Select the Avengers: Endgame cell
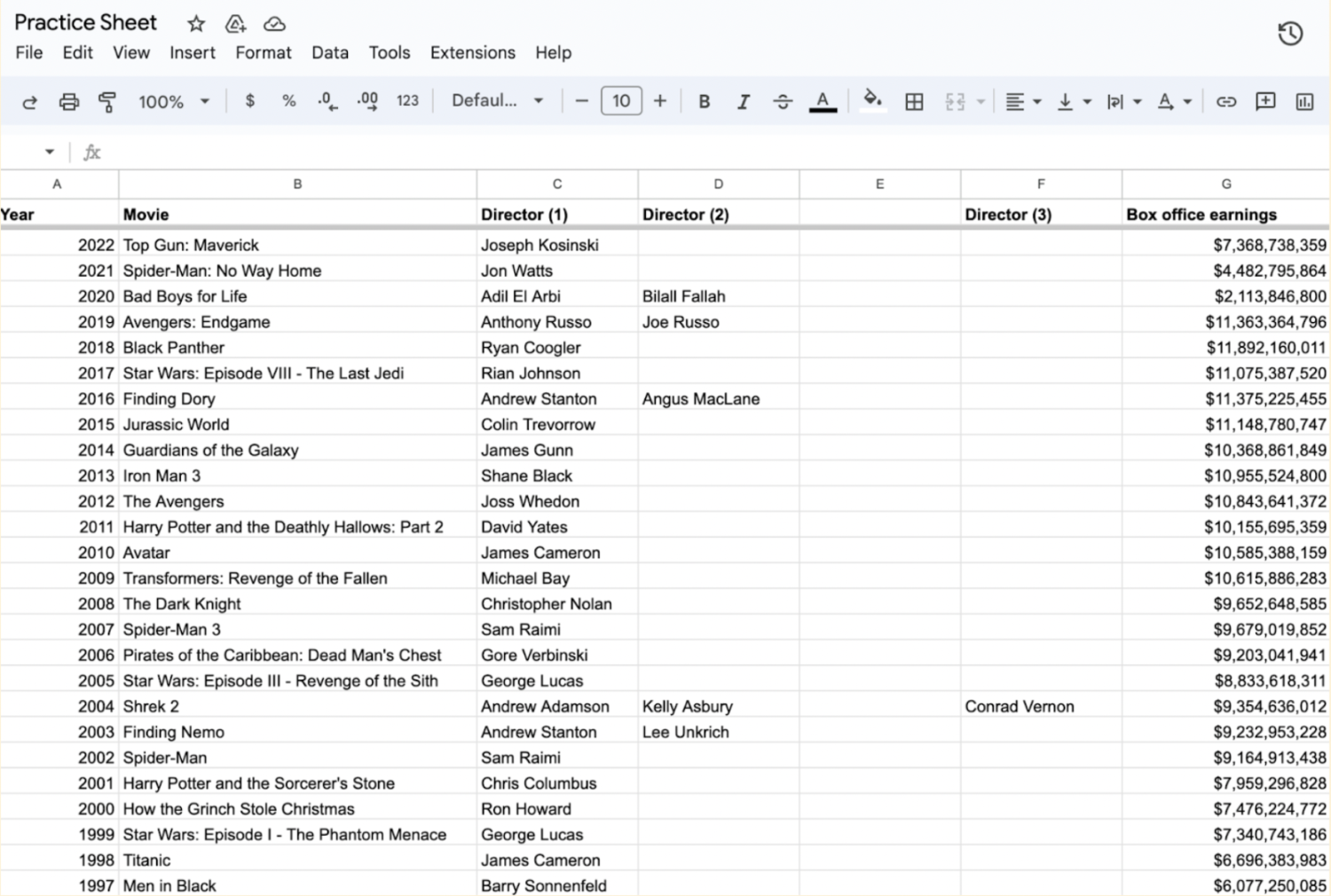The height and width of the screenshot is (896, 1331). (x=297, y=322)
